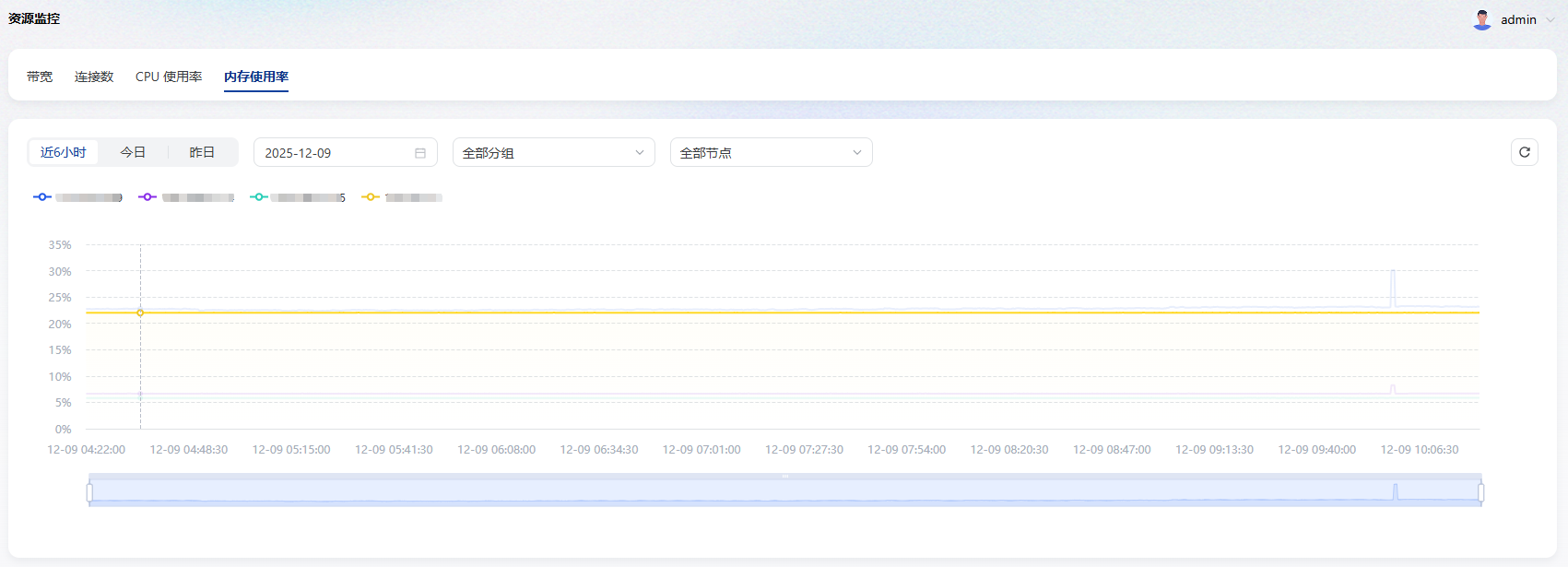The image size is (1568, 567).
Task: Open the CPU 使用率 tab
Action: coord(169,77)
